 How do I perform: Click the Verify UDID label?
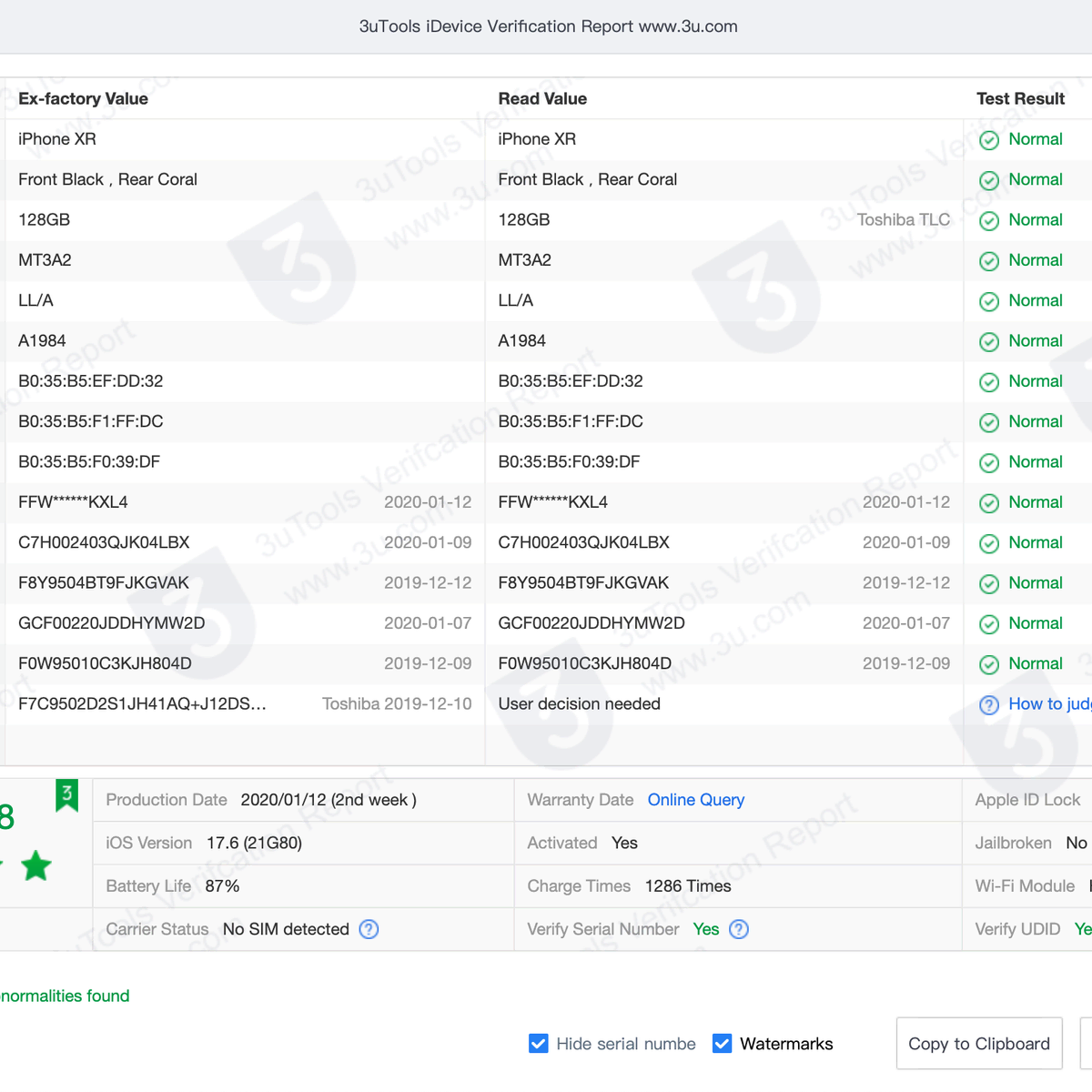click(1017, 929)
